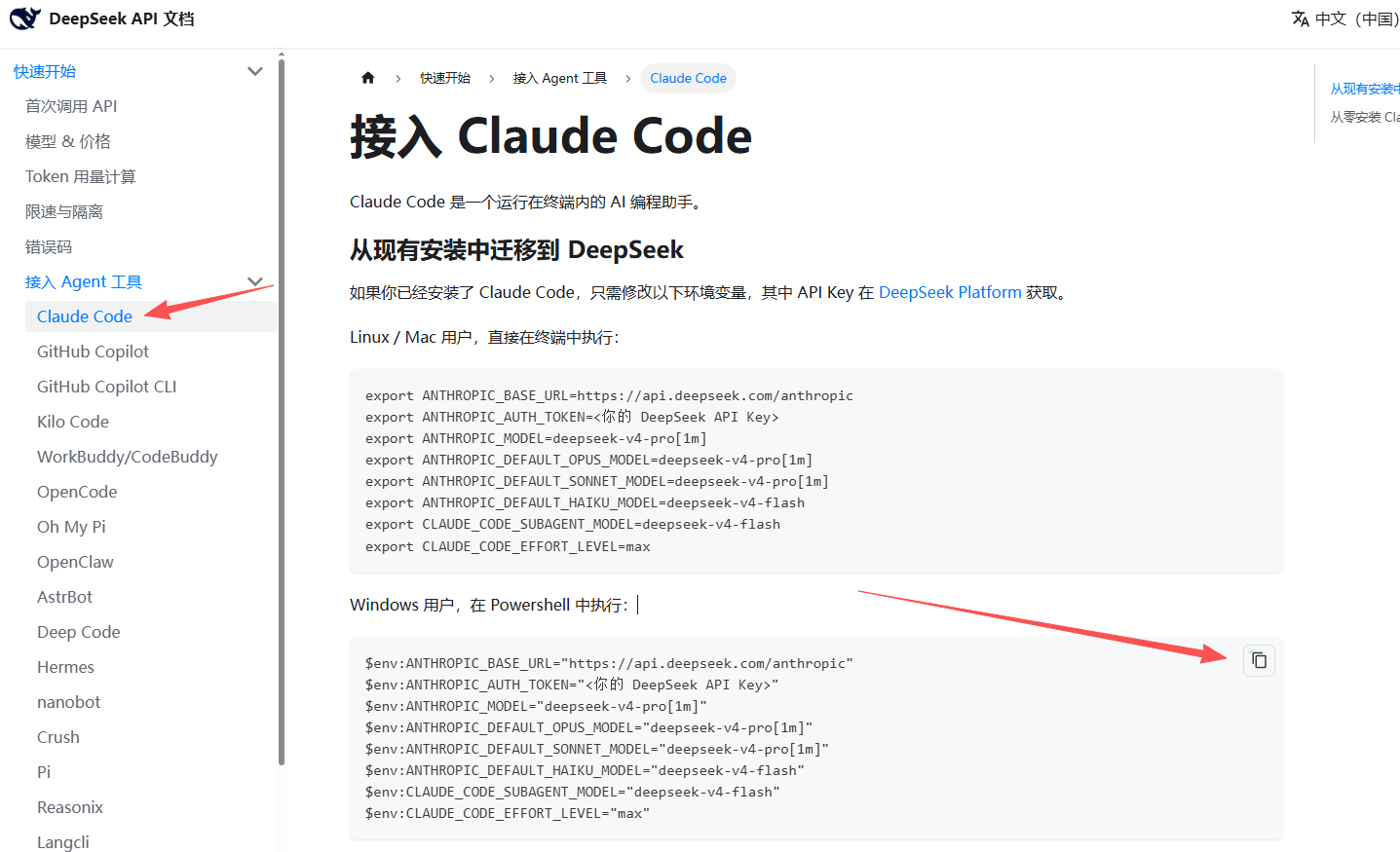The height and width of the screenshot is (852, 1400).
Task: Select 接入 Agent 工具 category label
Action: click(84, 281)
